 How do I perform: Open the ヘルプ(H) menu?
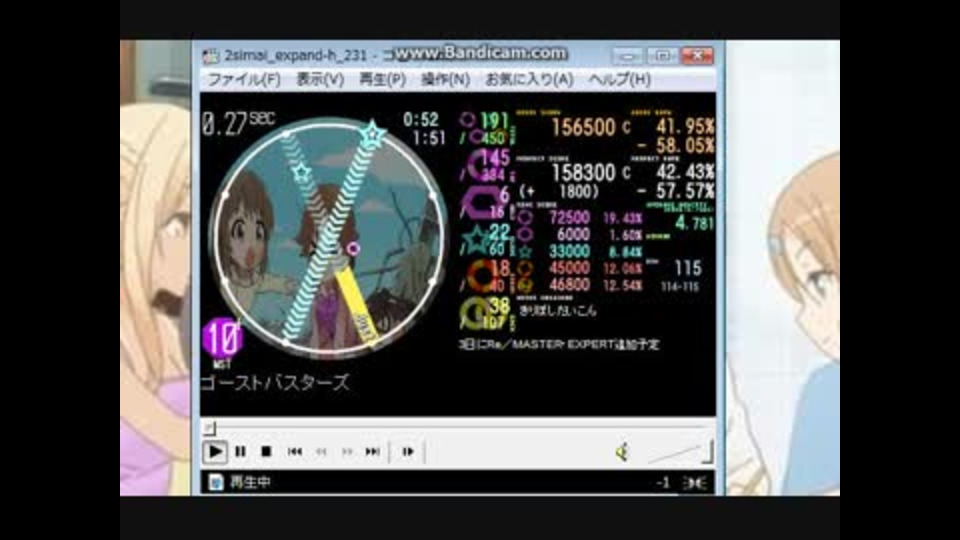pyautogui.click(x=620, y=80)
